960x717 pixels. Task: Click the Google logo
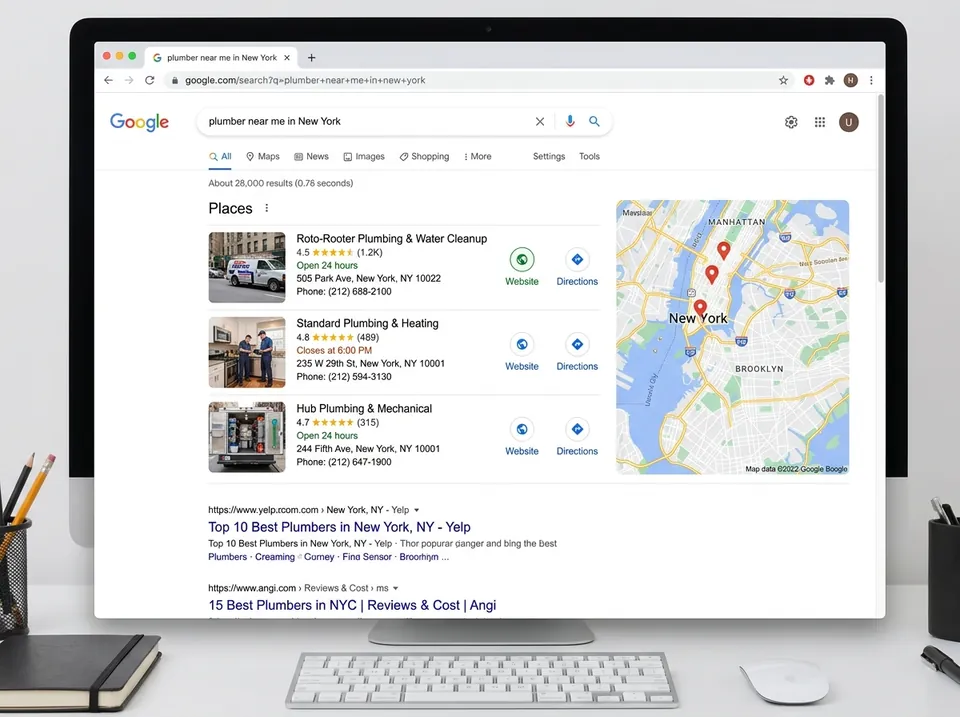tap(140, 122)
